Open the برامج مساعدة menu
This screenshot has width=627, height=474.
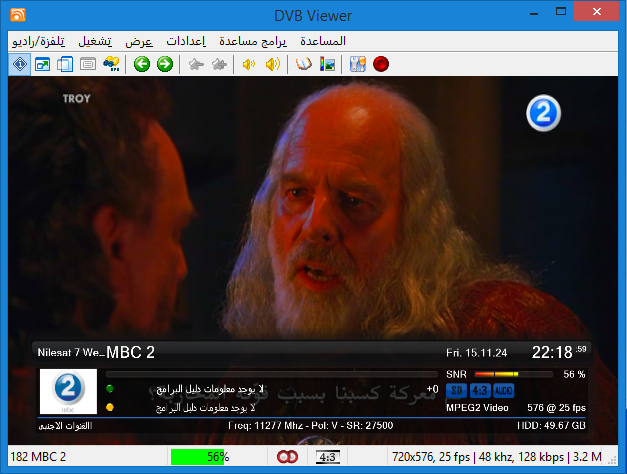[253, 41]
